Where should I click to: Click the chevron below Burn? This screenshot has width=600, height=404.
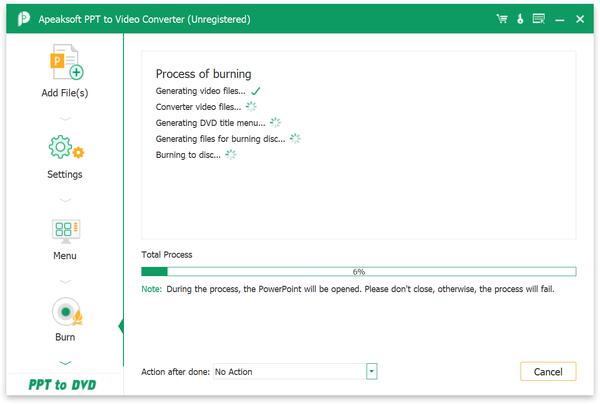pyautogui.click(x=65, y=363)
